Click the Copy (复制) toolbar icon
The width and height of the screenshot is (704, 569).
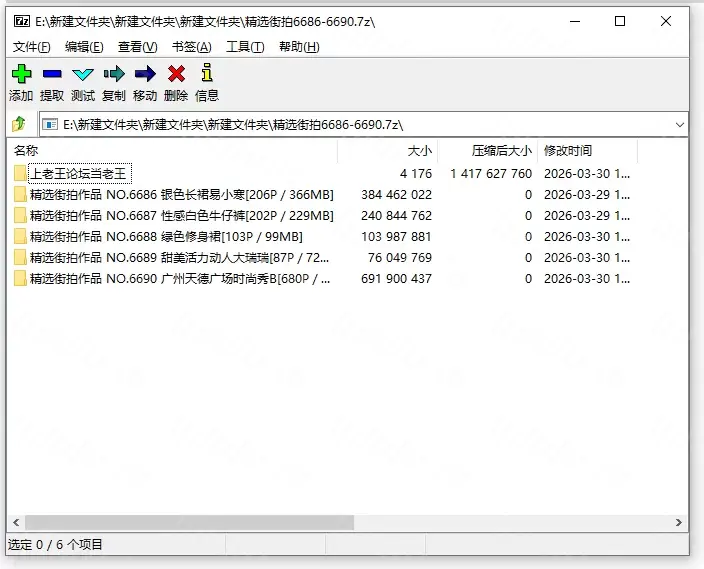click(114, 74)
